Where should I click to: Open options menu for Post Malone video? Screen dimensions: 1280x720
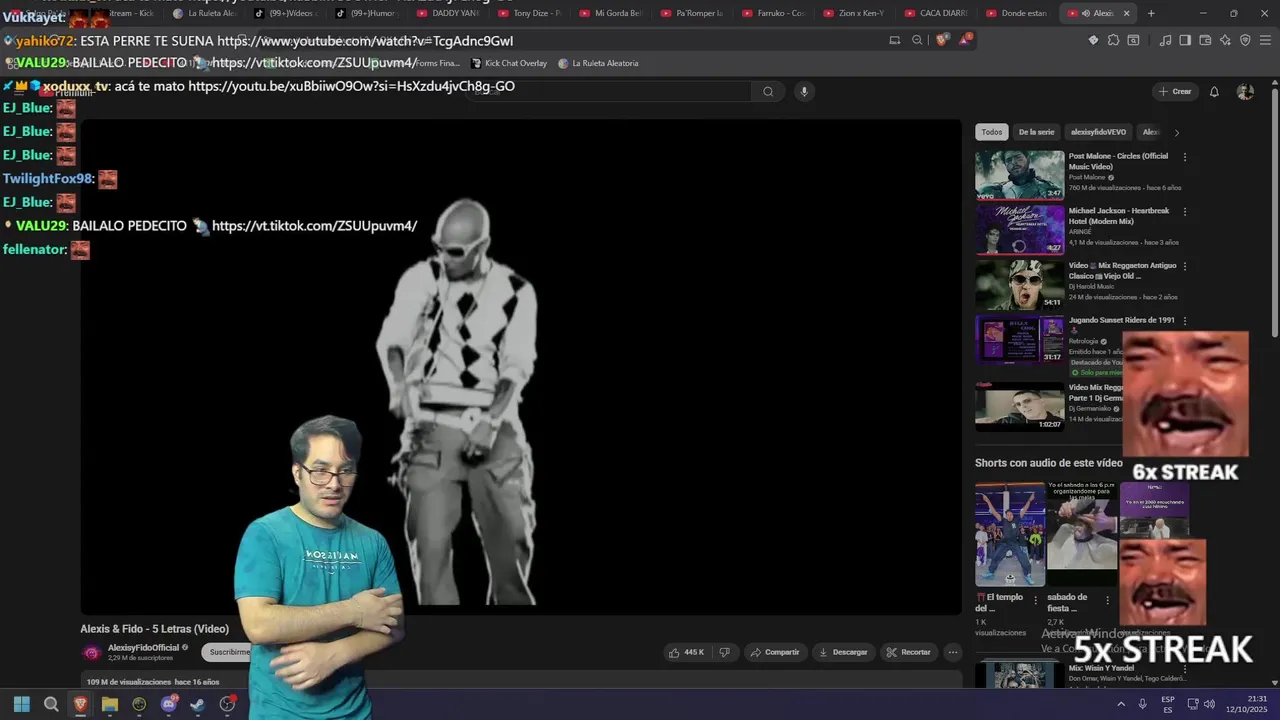1185,157
